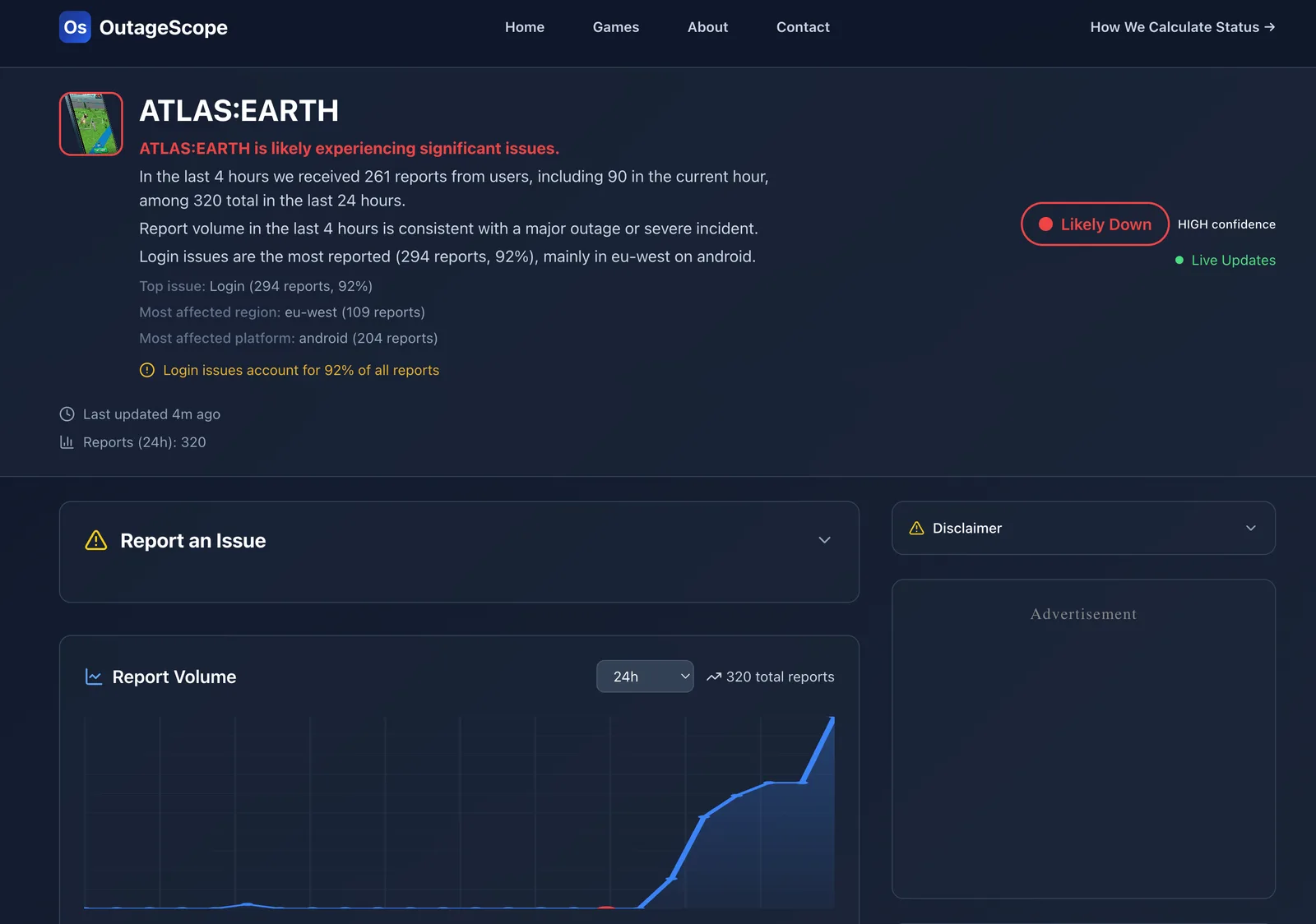Click the HIGH confidence label
This screenshot has height=924, width=1316.
click(x=1226, y=224)
